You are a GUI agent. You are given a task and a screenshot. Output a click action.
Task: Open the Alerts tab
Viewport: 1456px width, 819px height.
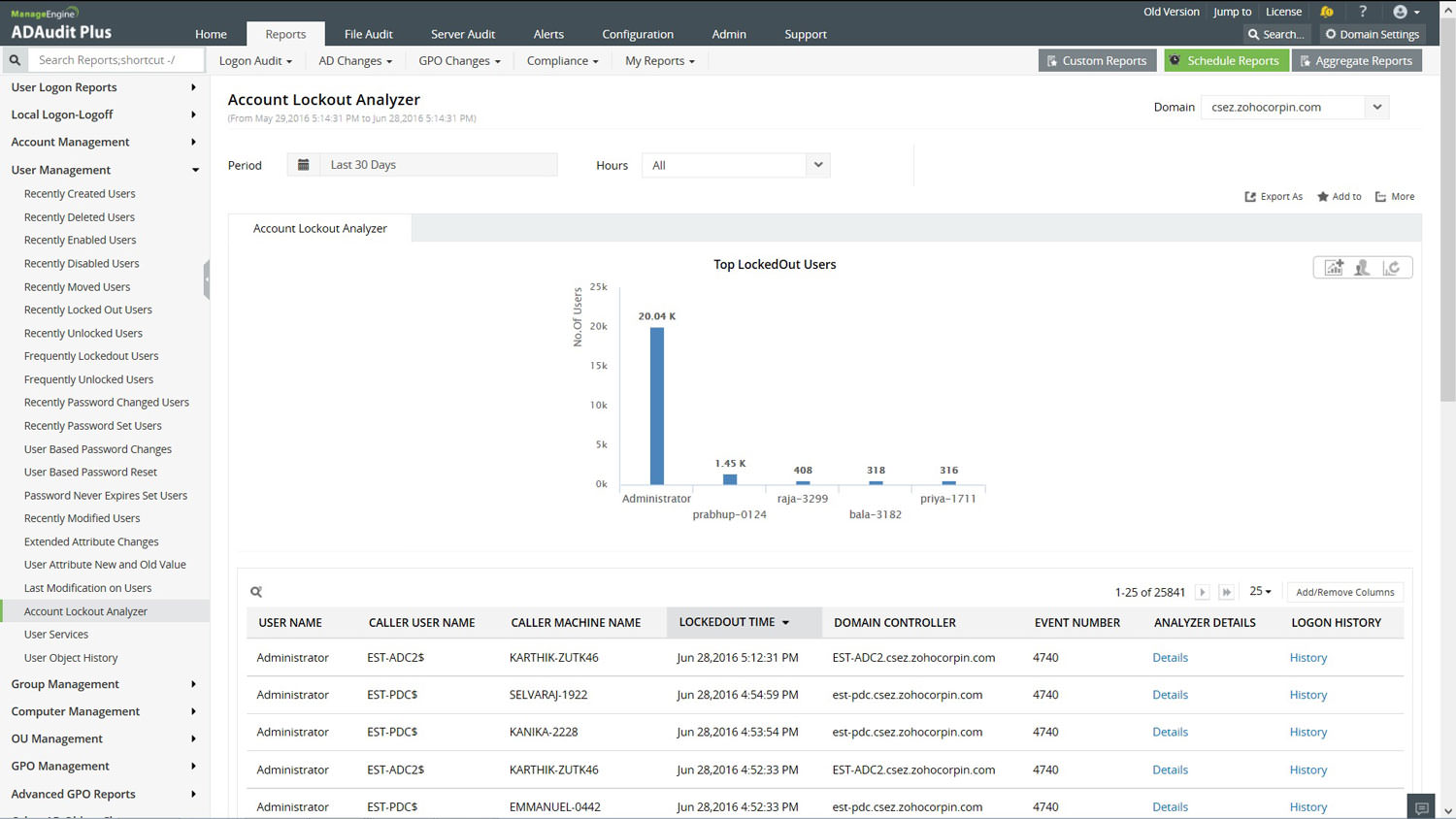coord(548,34)
